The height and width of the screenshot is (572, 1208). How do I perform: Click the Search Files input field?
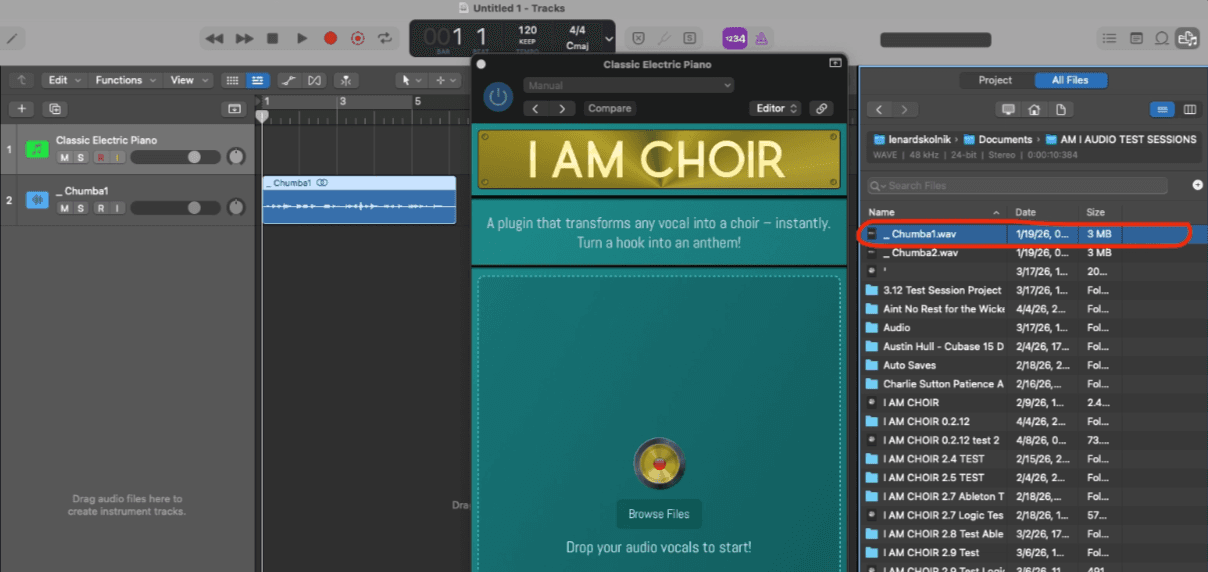tap(1018, 186)
